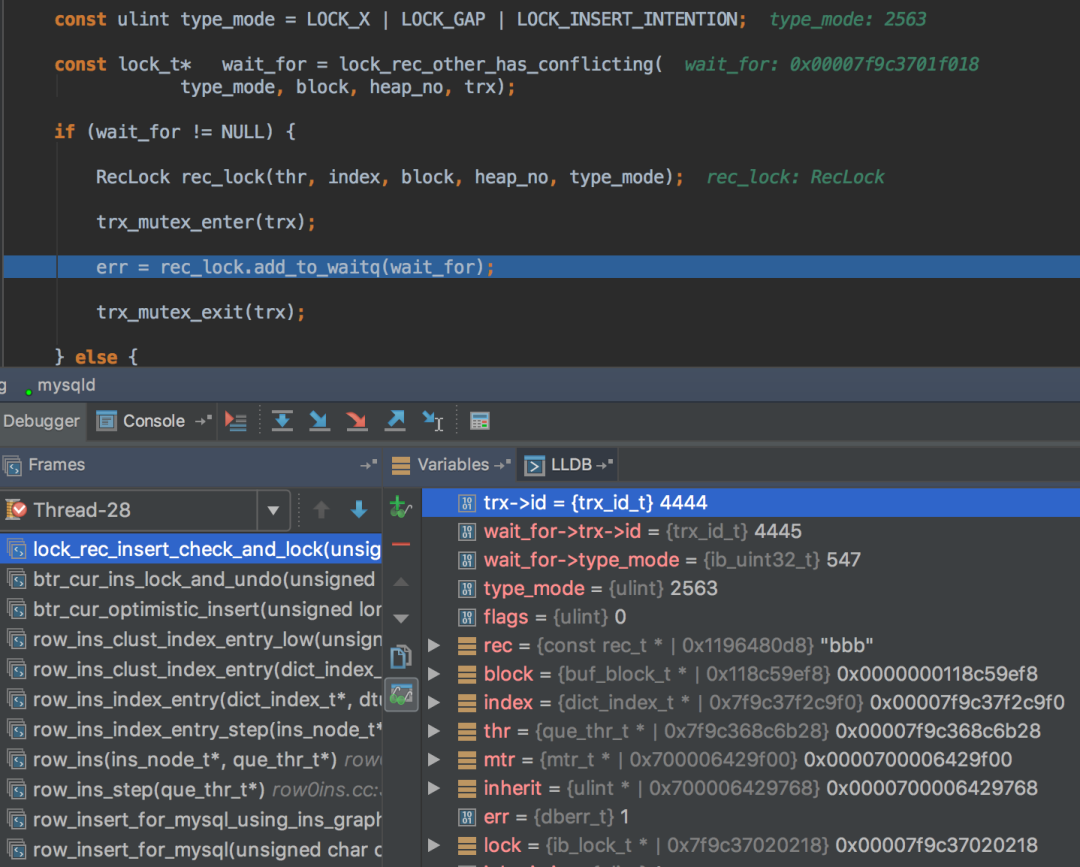The width and height of the screenshot is (1080, 867).
Task: Go to next frame down arrow
Action: [x=359, y=510]
